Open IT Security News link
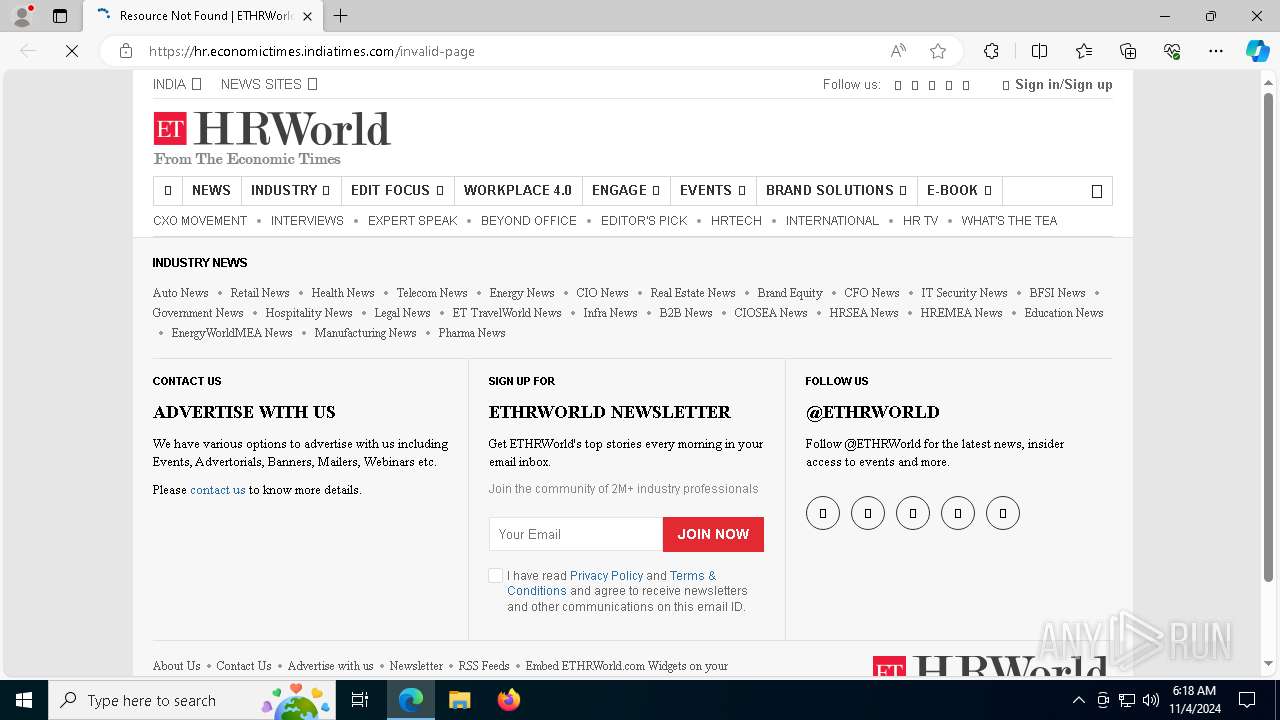Screen dimensions: 1280x720 (x=964, y=293)
